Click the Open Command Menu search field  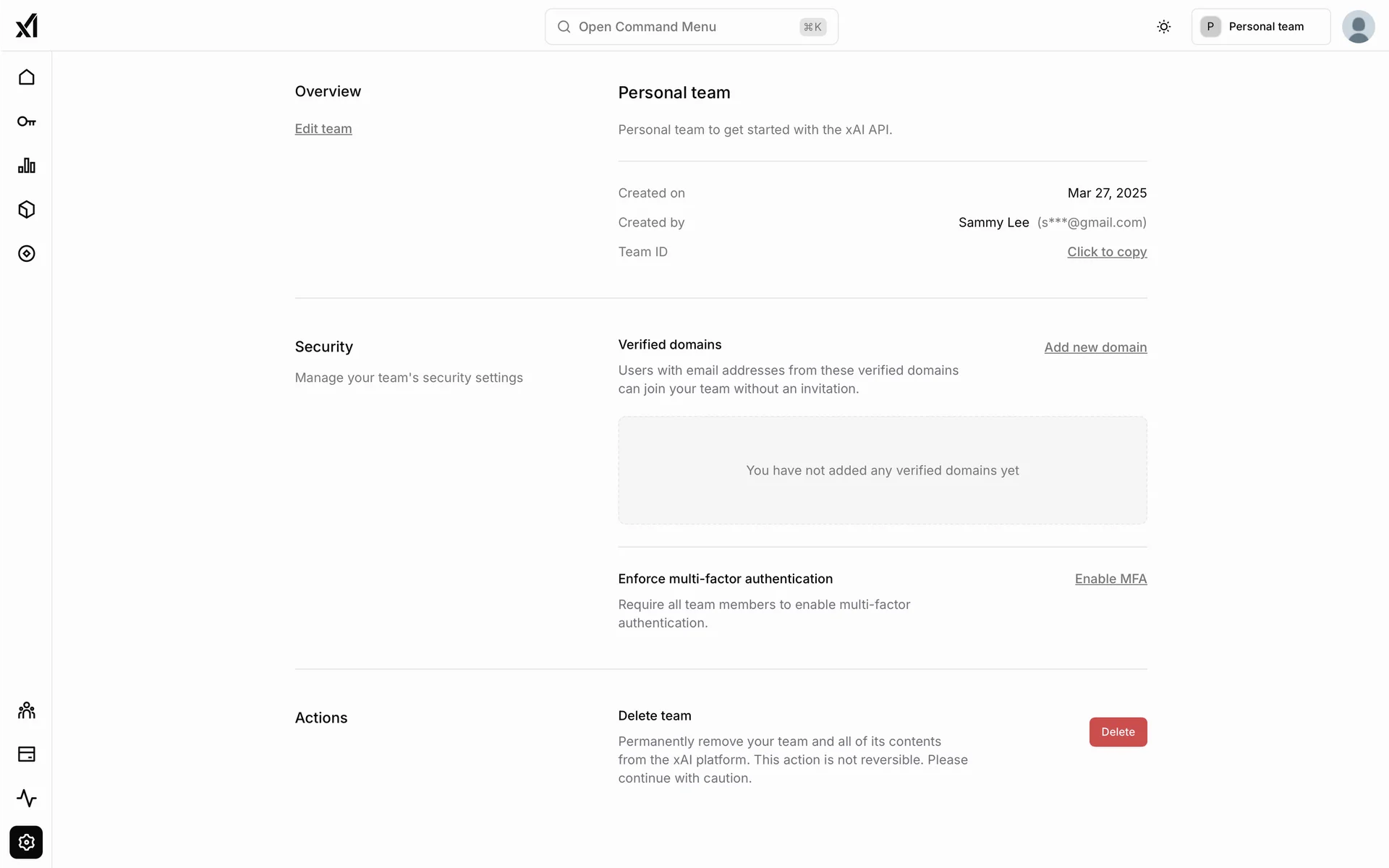[691, 27]
